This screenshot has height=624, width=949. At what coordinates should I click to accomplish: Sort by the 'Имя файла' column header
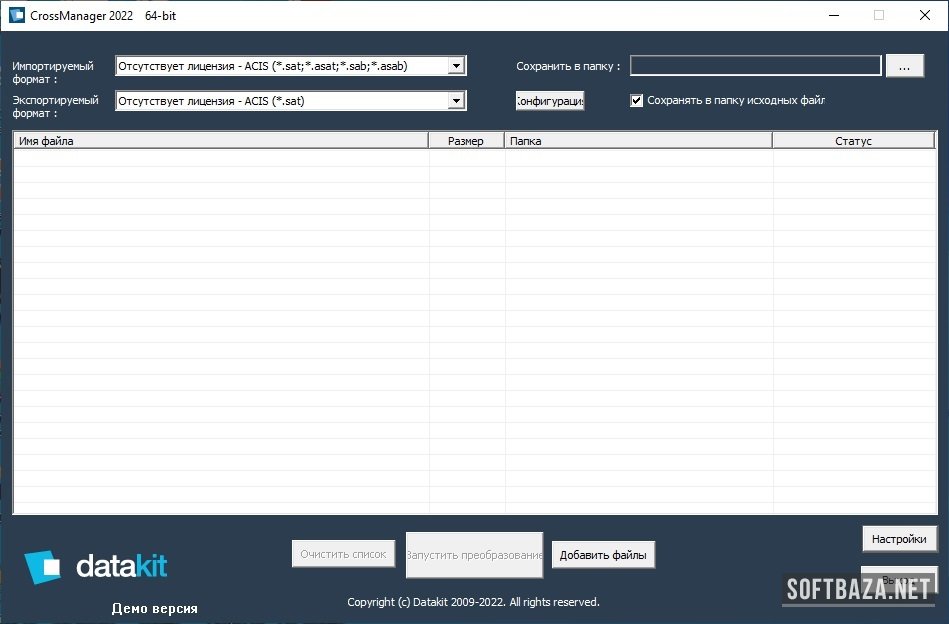click(x=220, y=141)
